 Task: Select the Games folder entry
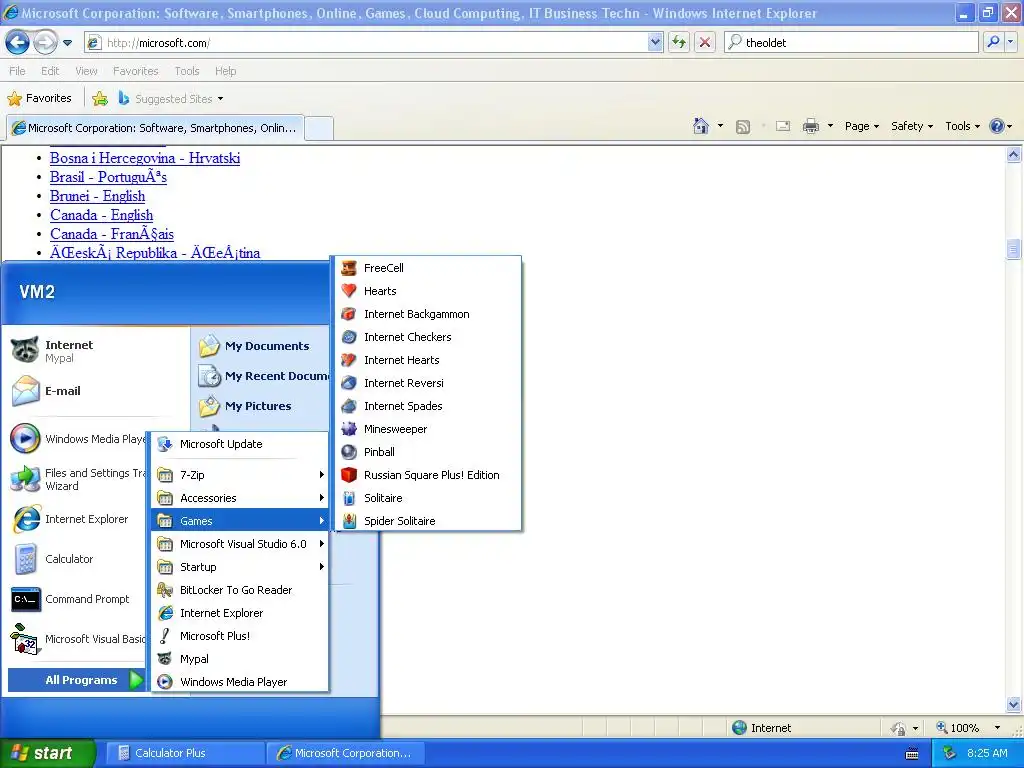click(240, 520)
